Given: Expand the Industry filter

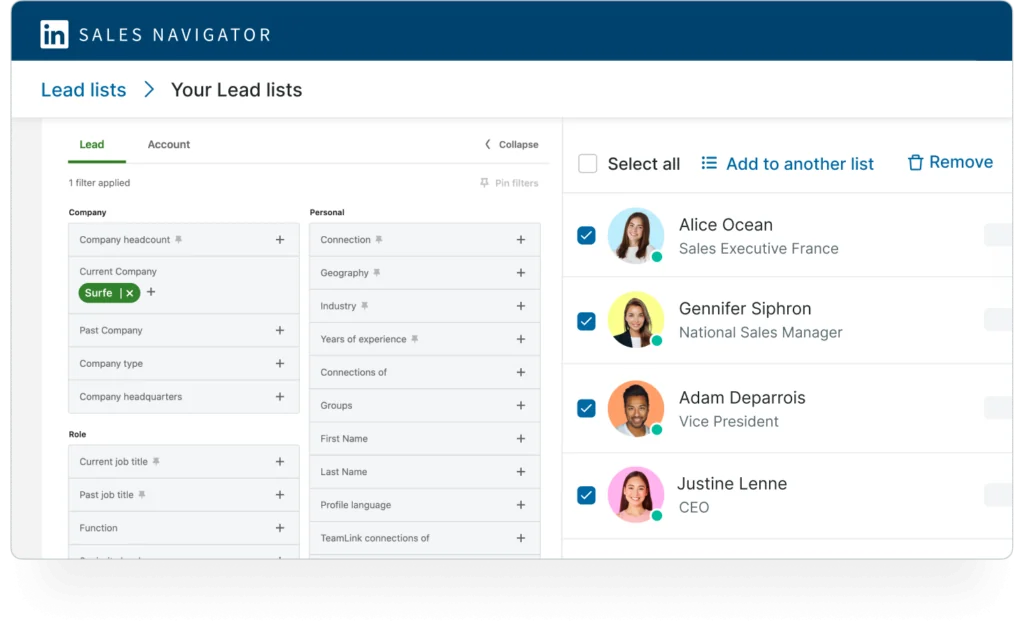Looking at the screenshot, I should point(520,306).
